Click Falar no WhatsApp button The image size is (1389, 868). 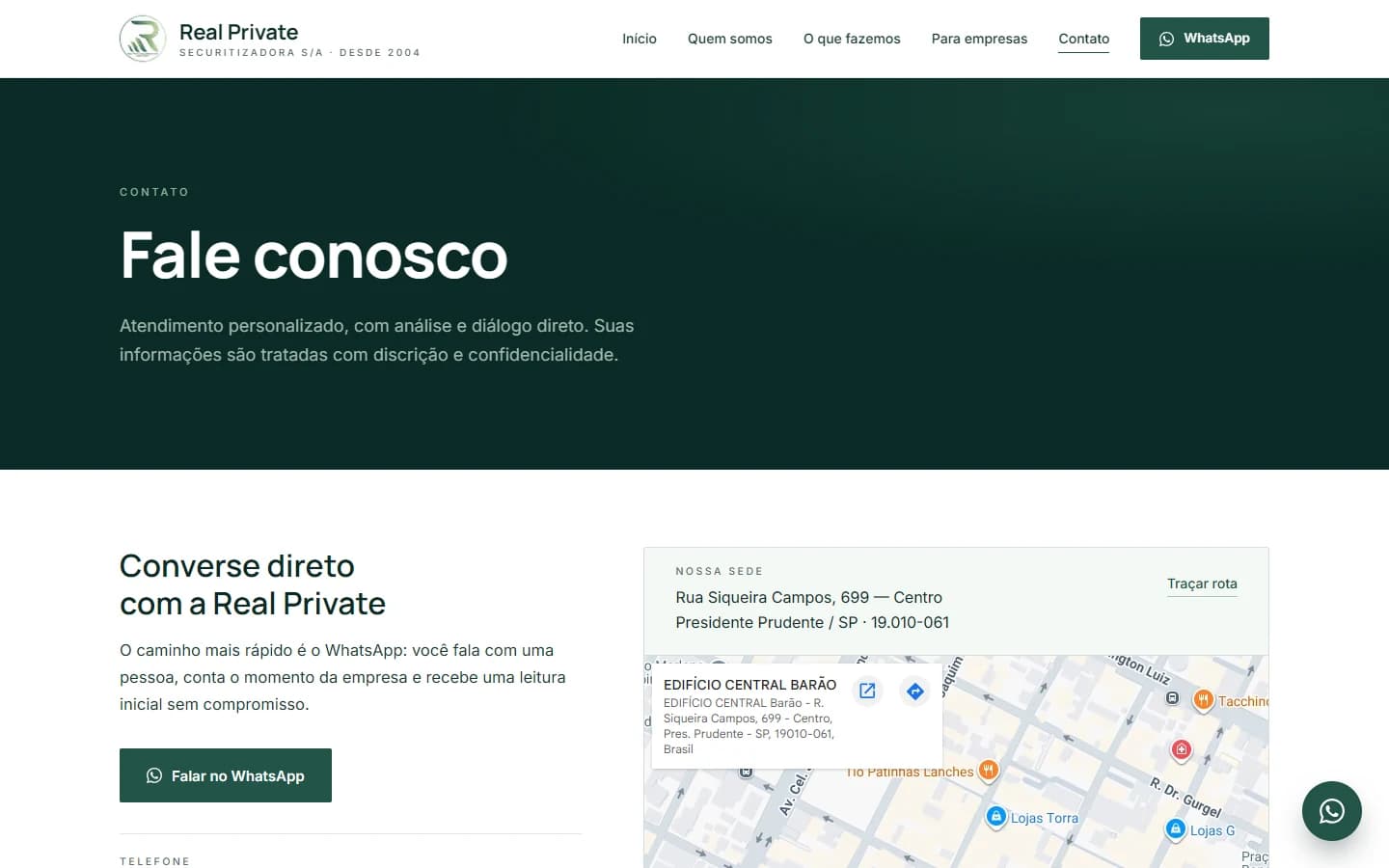pyautogui.click(x=226, y=775)
